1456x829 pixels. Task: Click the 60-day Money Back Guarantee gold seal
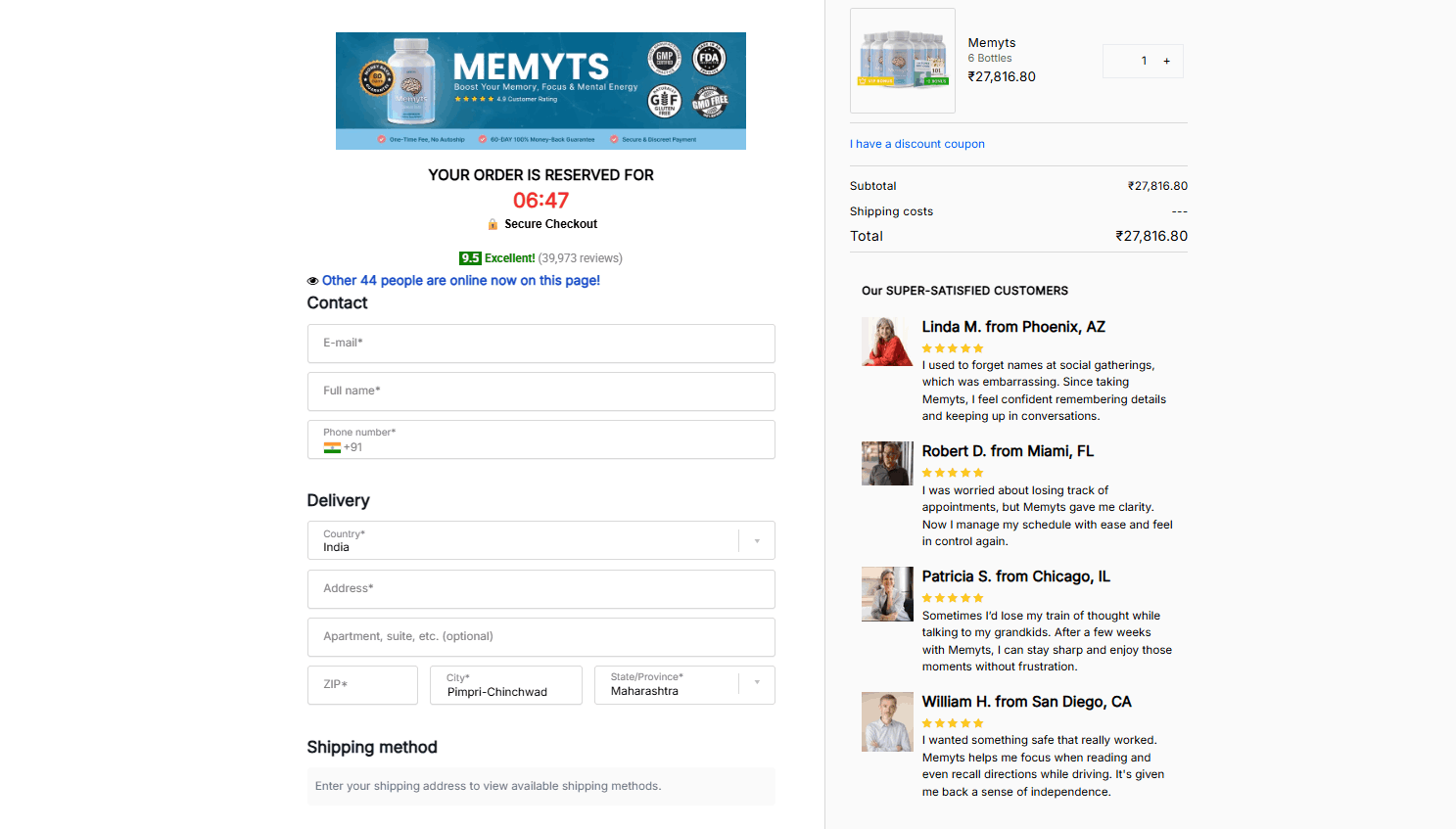(377, 77)
